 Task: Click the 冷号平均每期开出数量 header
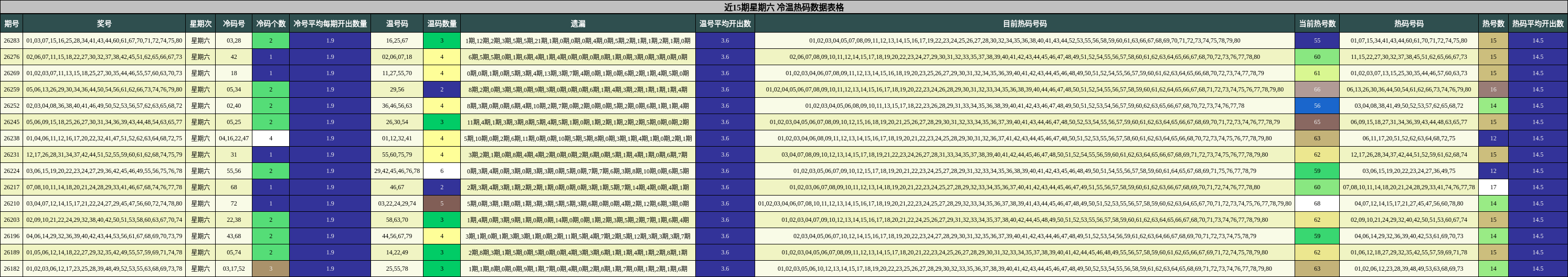(x=330, y=24)
